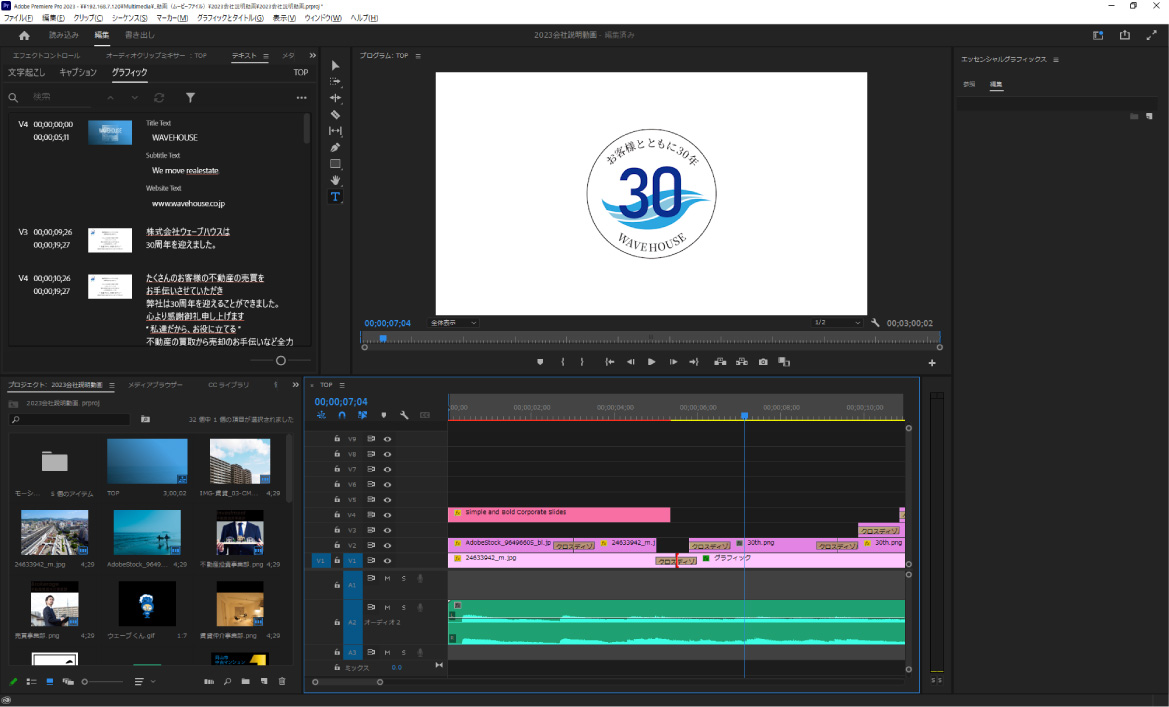1169x707 pixels.
Task: Switch Project panel to list view
Action: tap(31, 682)
